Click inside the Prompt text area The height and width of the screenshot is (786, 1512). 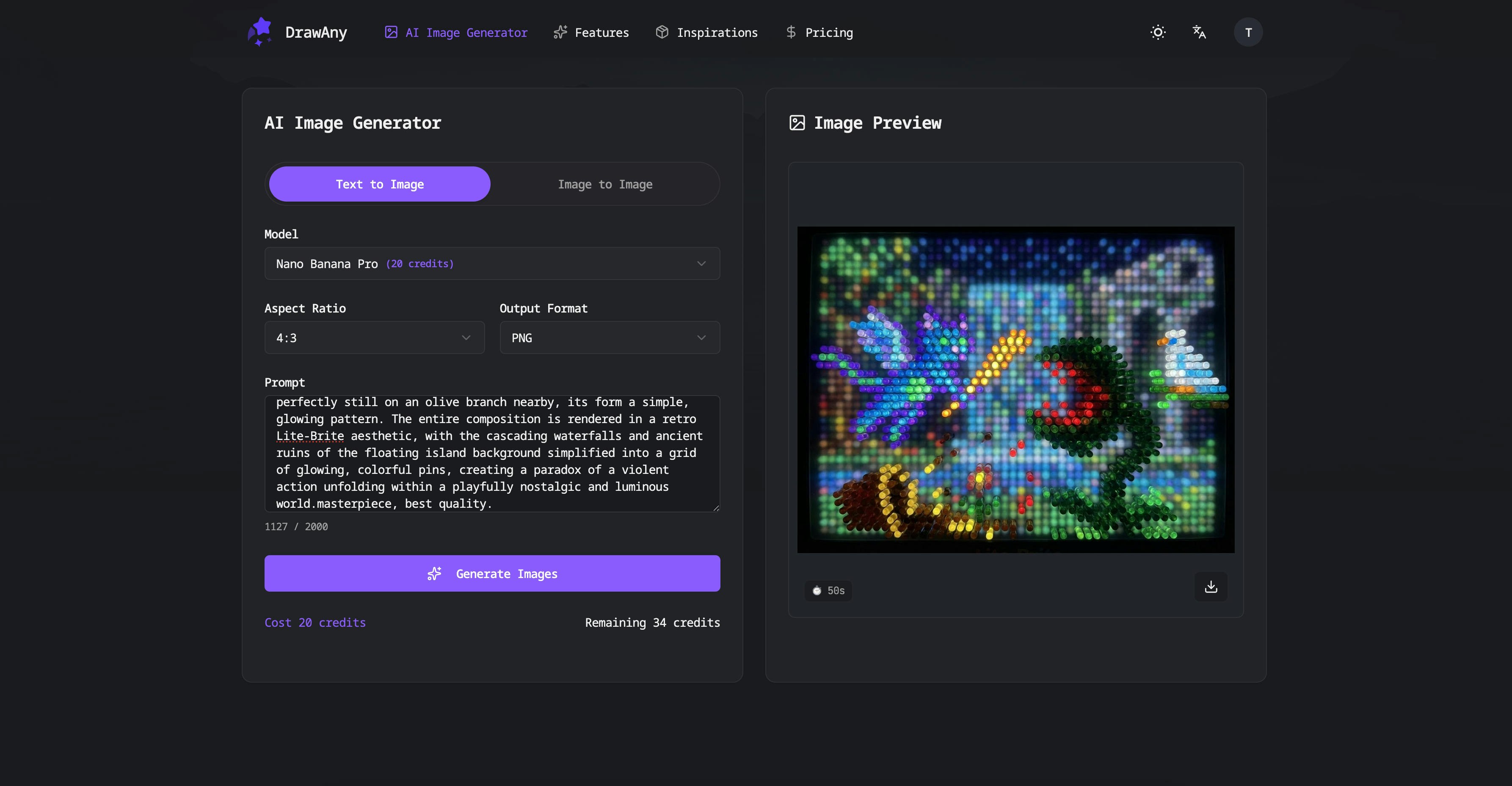pyautogui.click(x=492, y=453)
